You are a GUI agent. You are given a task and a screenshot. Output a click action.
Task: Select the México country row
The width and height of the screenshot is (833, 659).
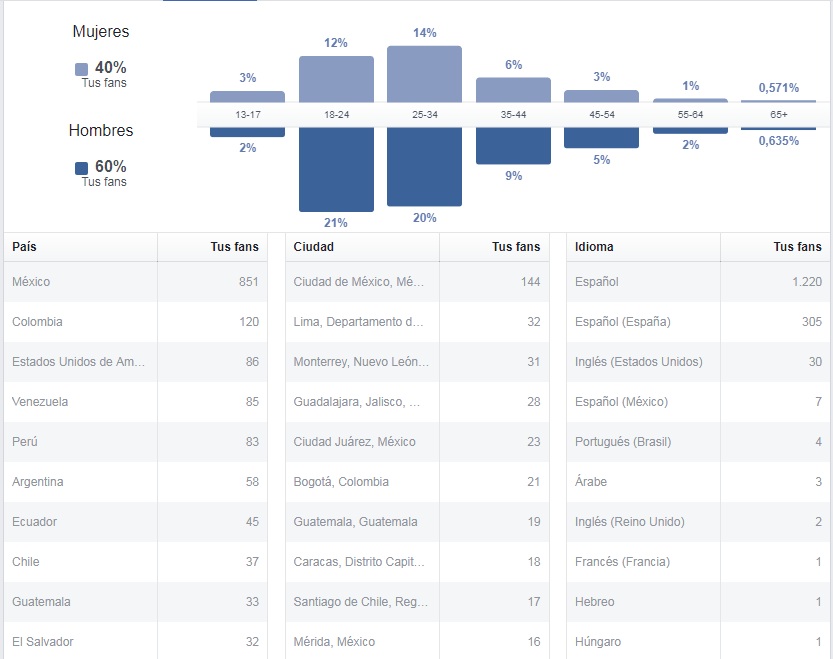click(135, 282)
